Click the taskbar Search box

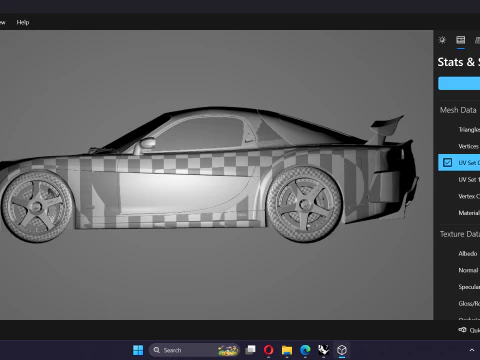[x=194, y=350]
